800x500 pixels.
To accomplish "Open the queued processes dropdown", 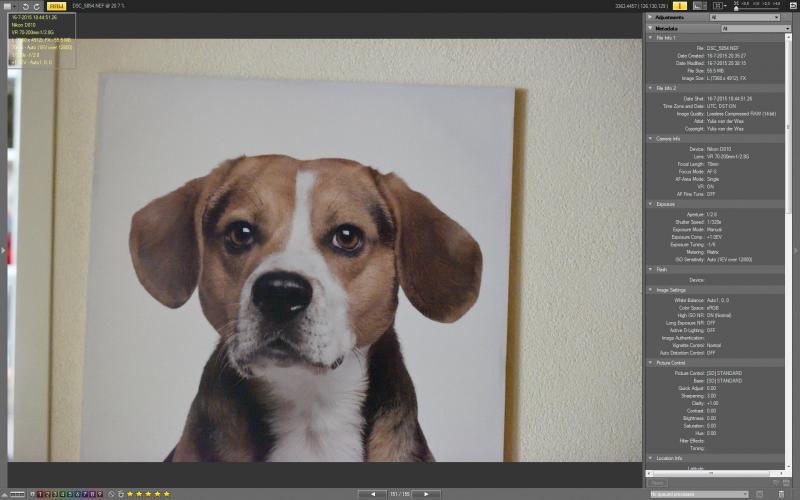I will 699,494.
